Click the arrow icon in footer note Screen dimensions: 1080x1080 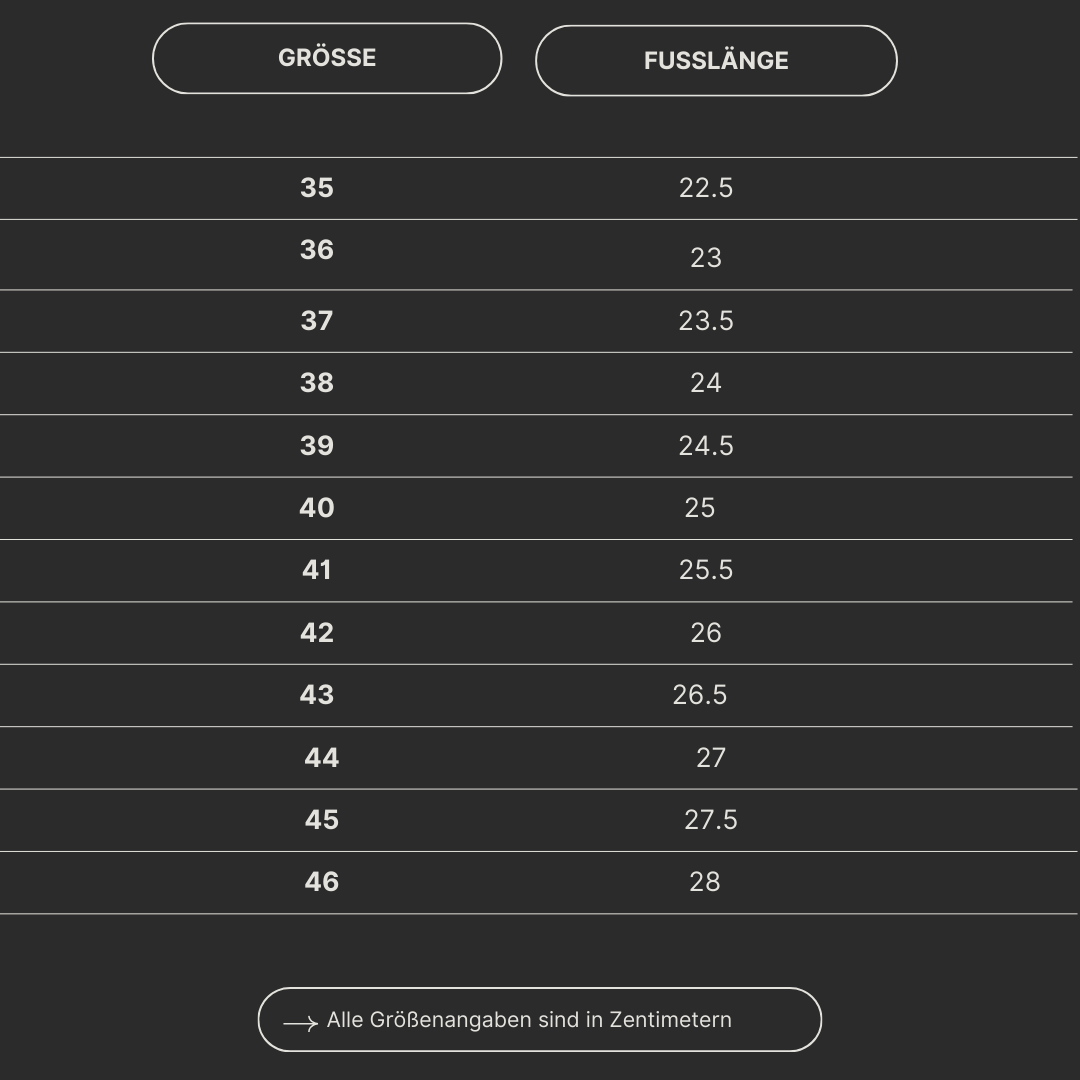point(300,1023)
